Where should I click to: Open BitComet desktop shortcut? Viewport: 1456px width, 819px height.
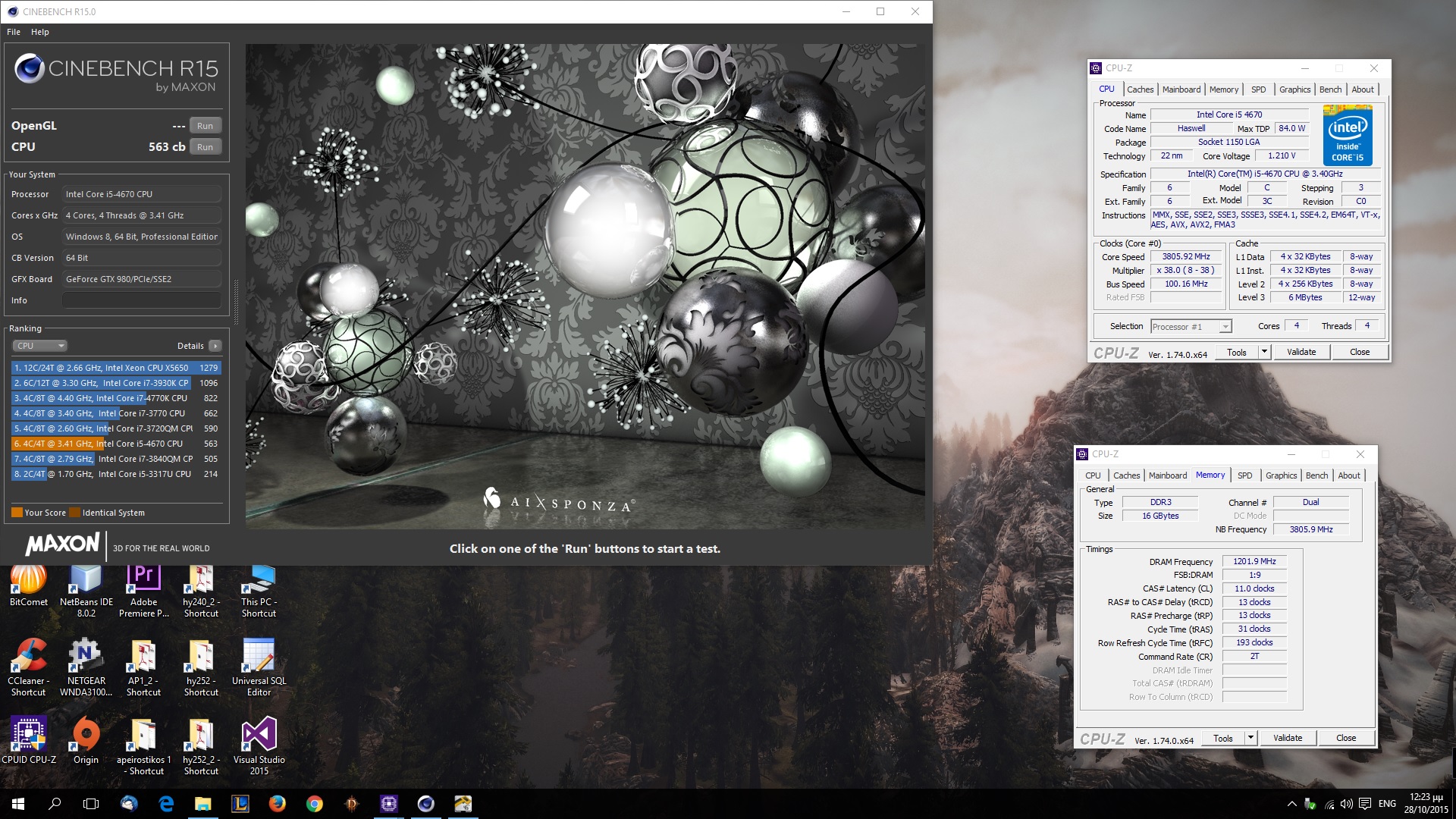point(29,586)
